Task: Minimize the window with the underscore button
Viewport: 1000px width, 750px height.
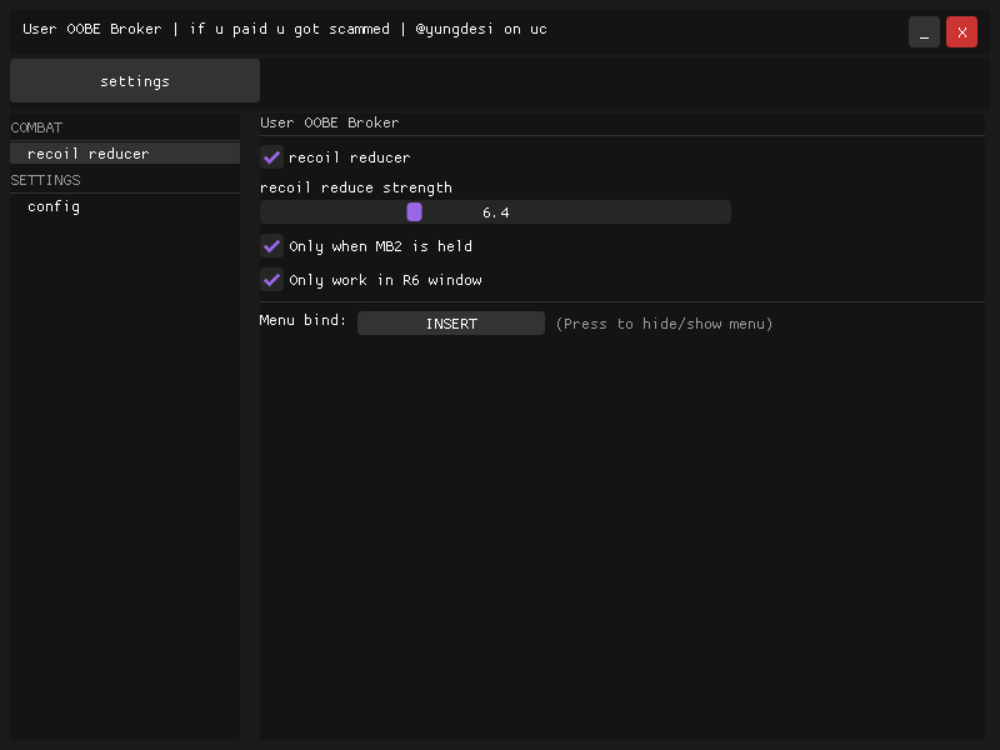Action: coord(924,32)
